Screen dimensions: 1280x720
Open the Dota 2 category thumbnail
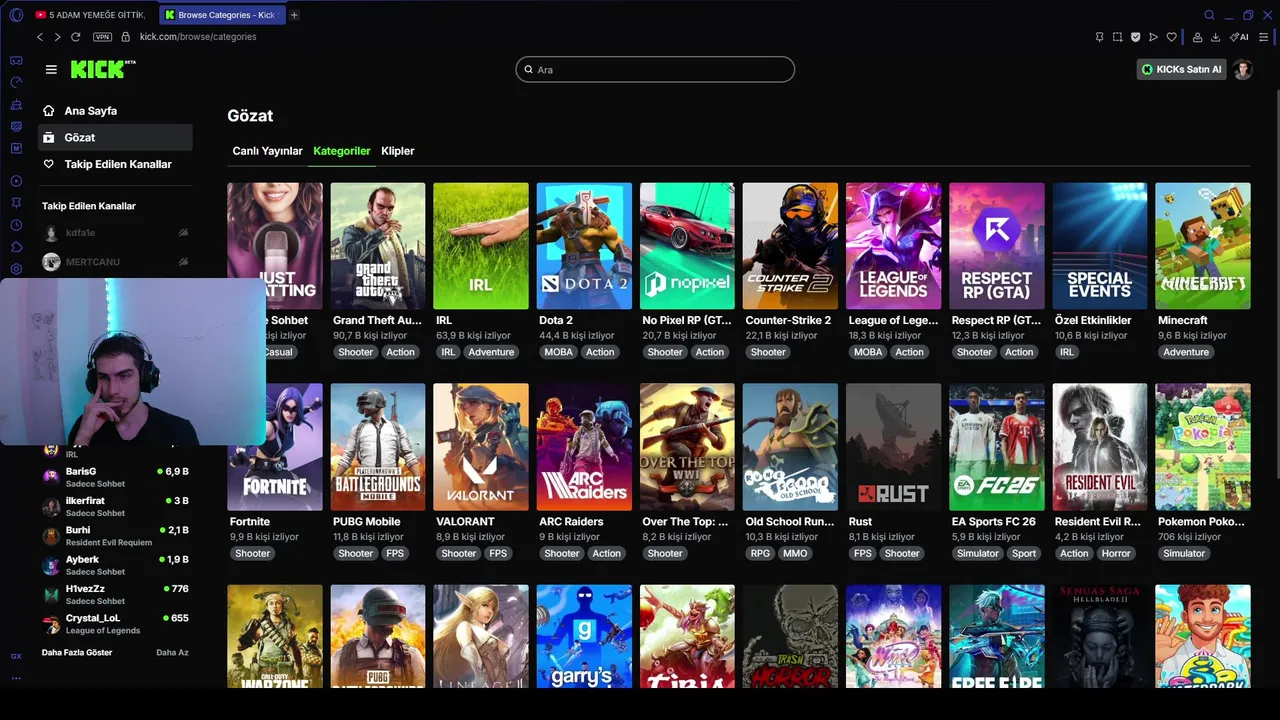[584, 246]
